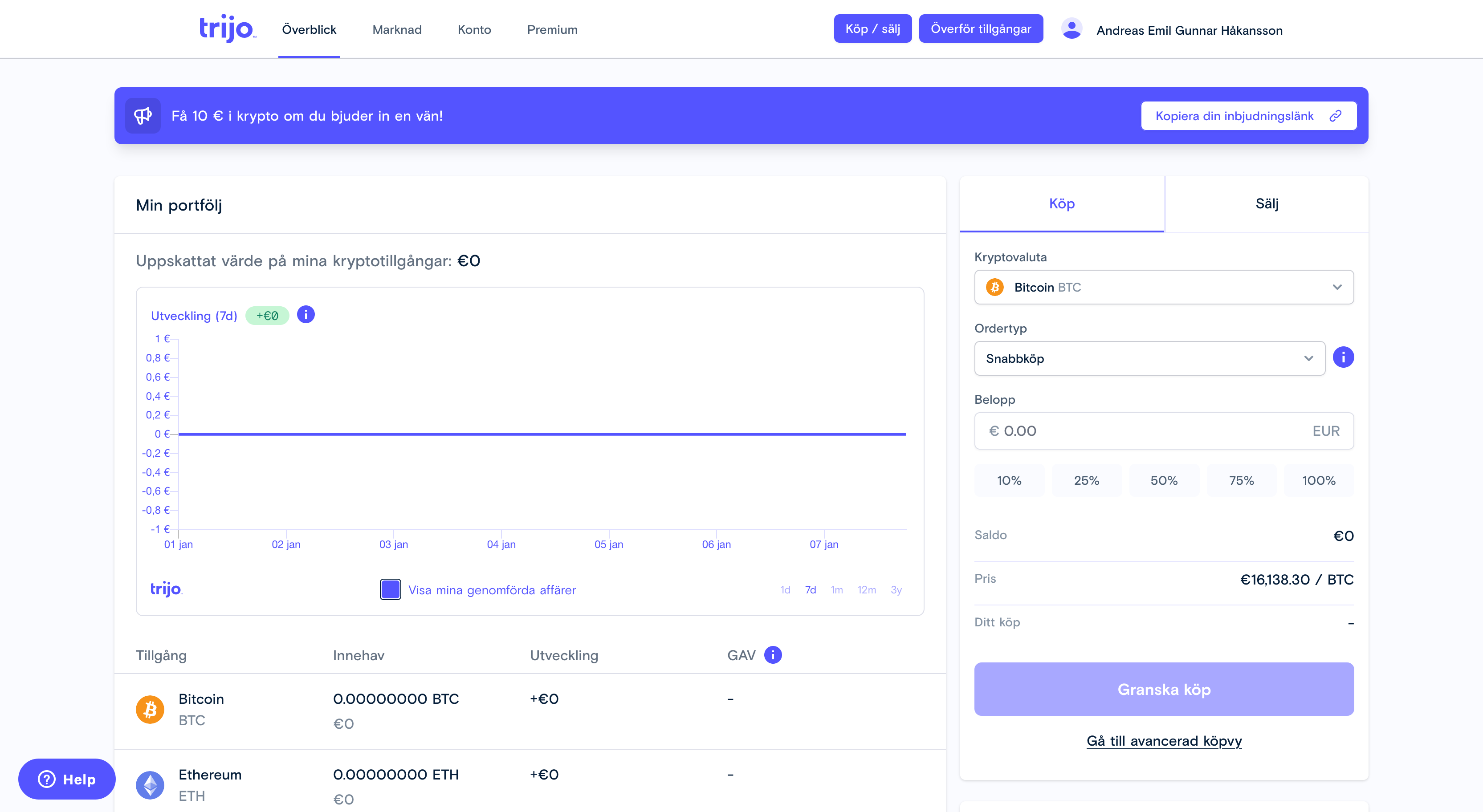1483x812 pixels.
Task: Click Överför tillgångar button
Action: (x=980, y=29)
